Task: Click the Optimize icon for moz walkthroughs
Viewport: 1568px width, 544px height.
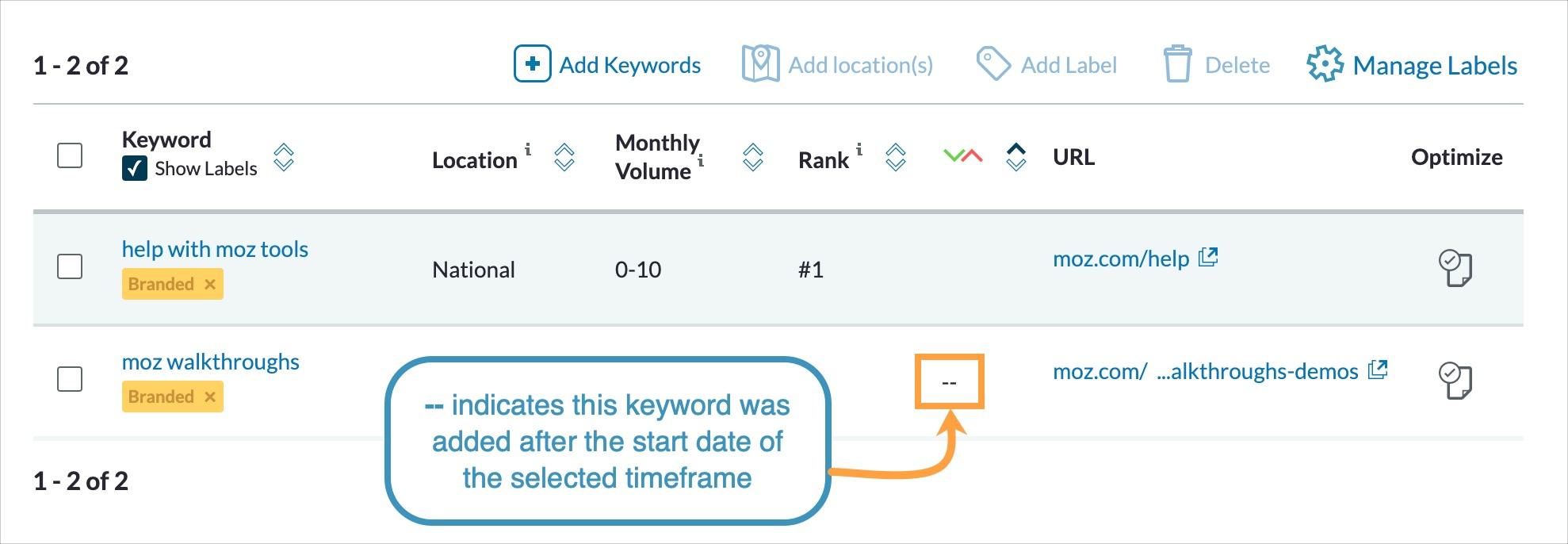Action: pos(1456,381)
